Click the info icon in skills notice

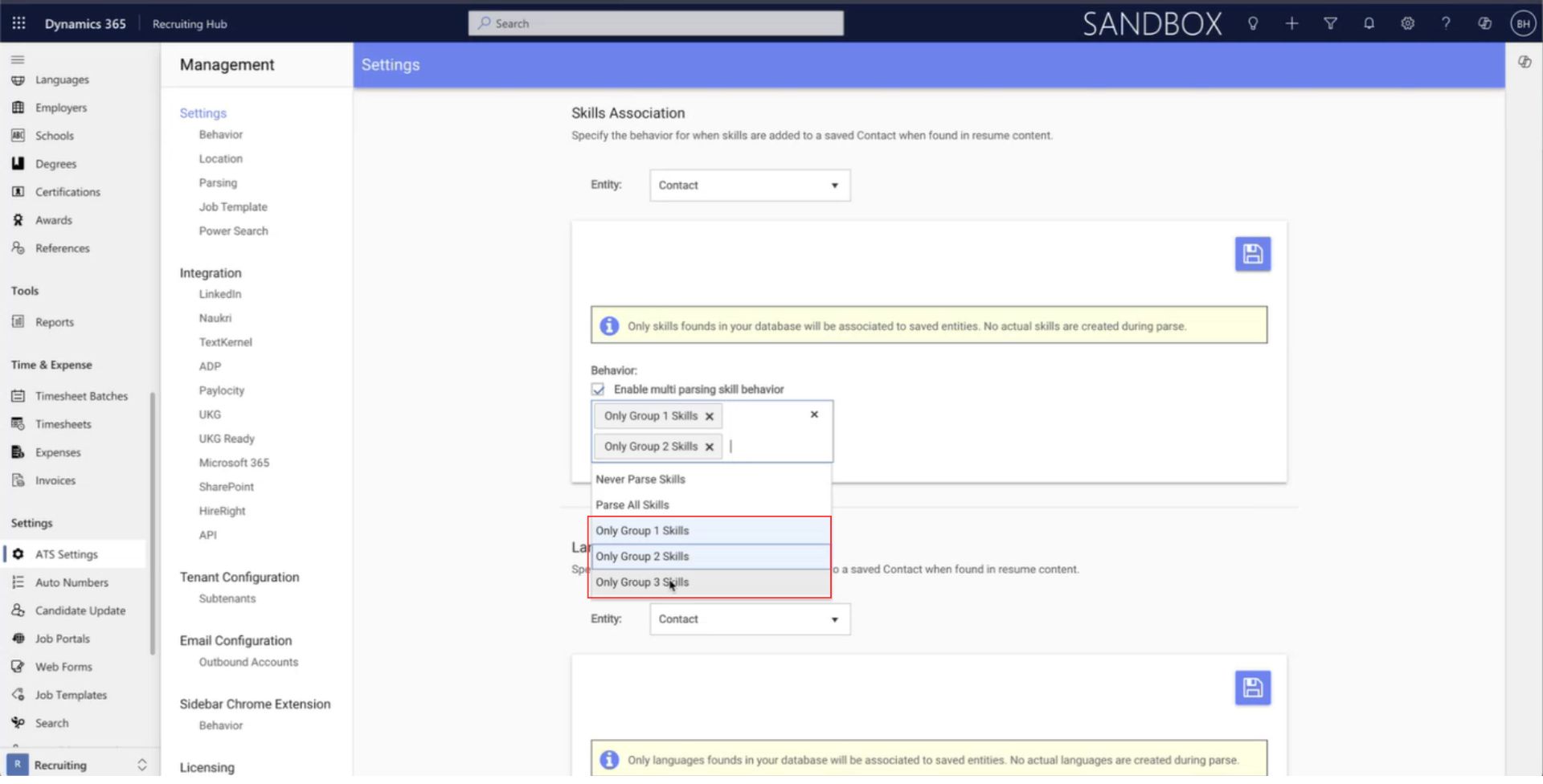coord(609,325)
